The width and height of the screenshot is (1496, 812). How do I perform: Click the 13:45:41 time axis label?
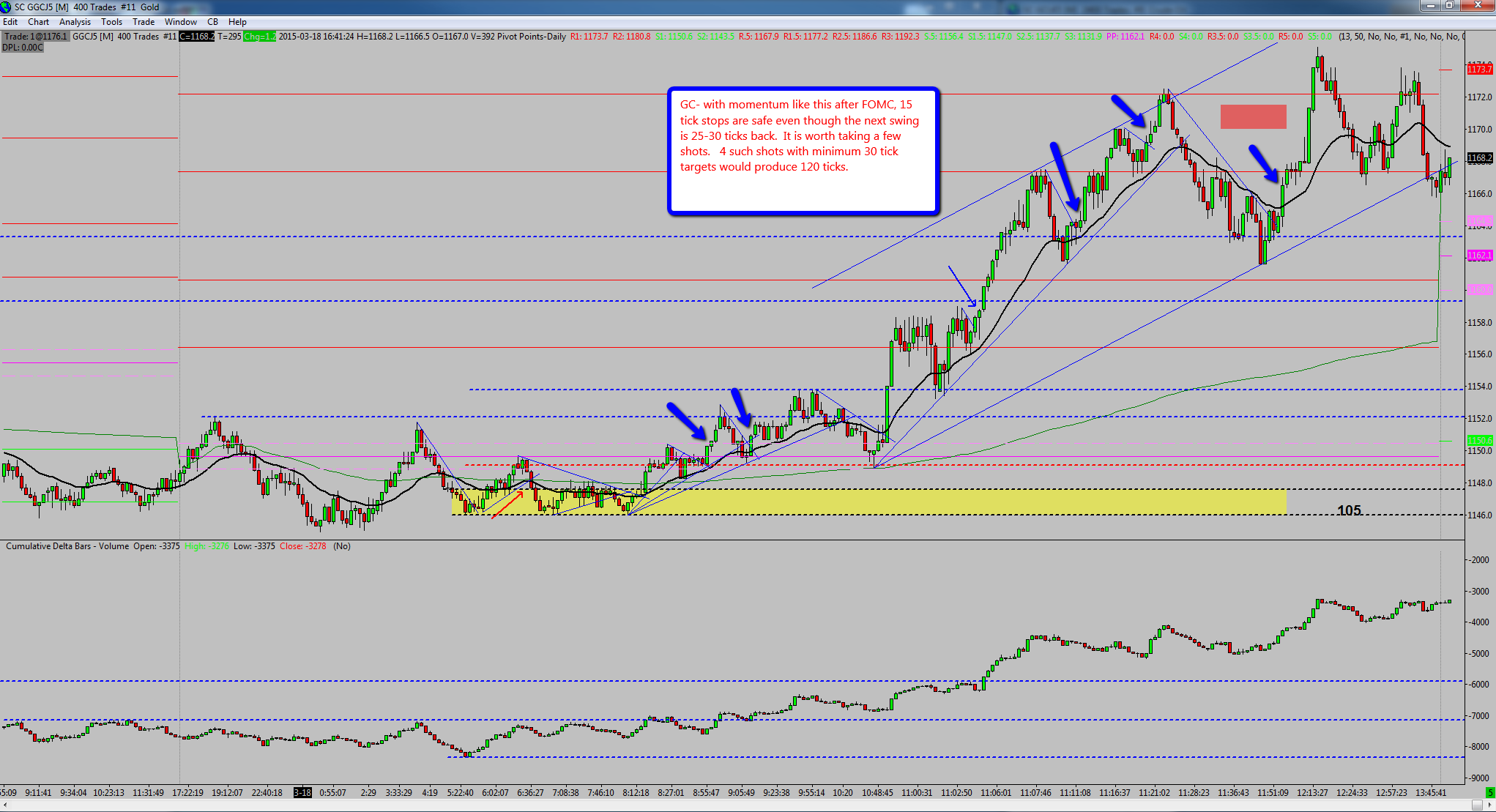coord(1431,793)
